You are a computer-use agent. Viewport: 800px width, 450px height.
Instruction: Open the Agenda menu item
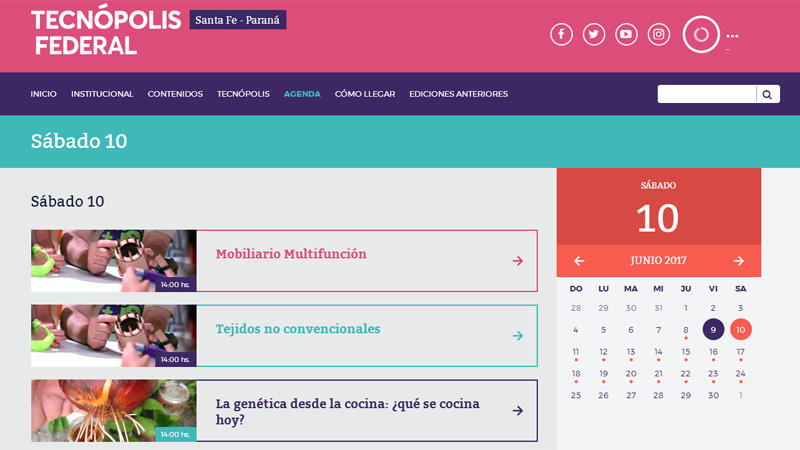pyautogui.click(x=302, y=94)
